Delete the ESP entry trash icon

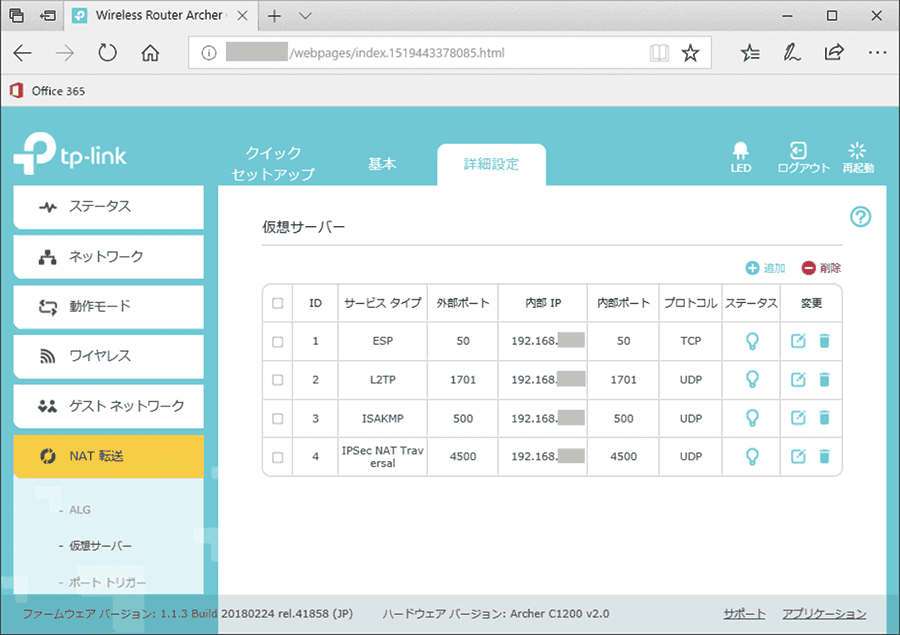click(824, 341)
